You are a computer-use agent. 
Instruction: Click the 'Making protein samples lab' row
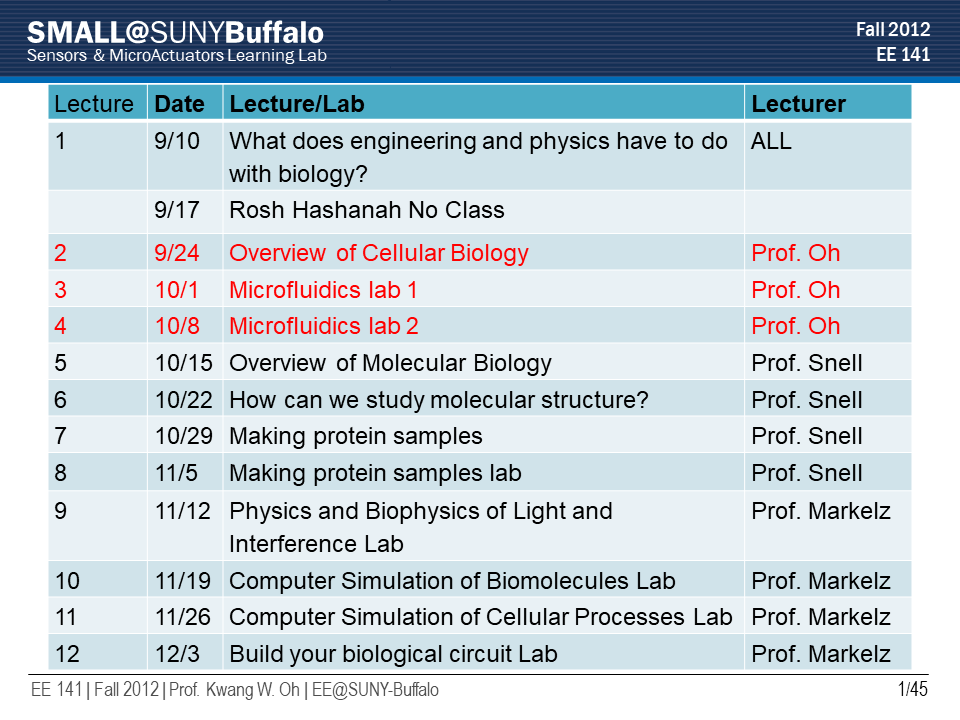(x=480, y=473)
